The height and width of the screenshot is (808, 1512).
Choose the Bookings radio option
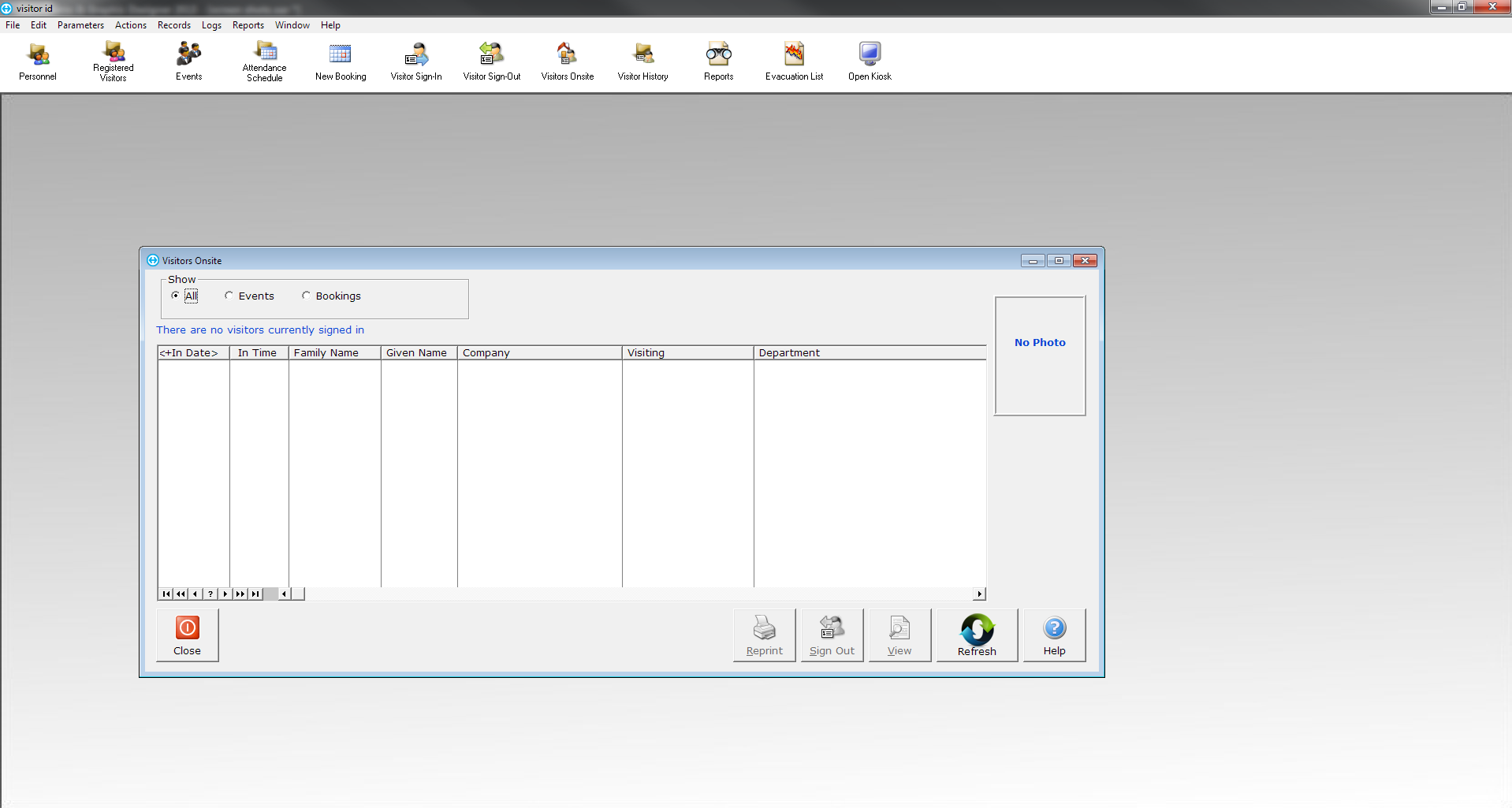[307, 296]
